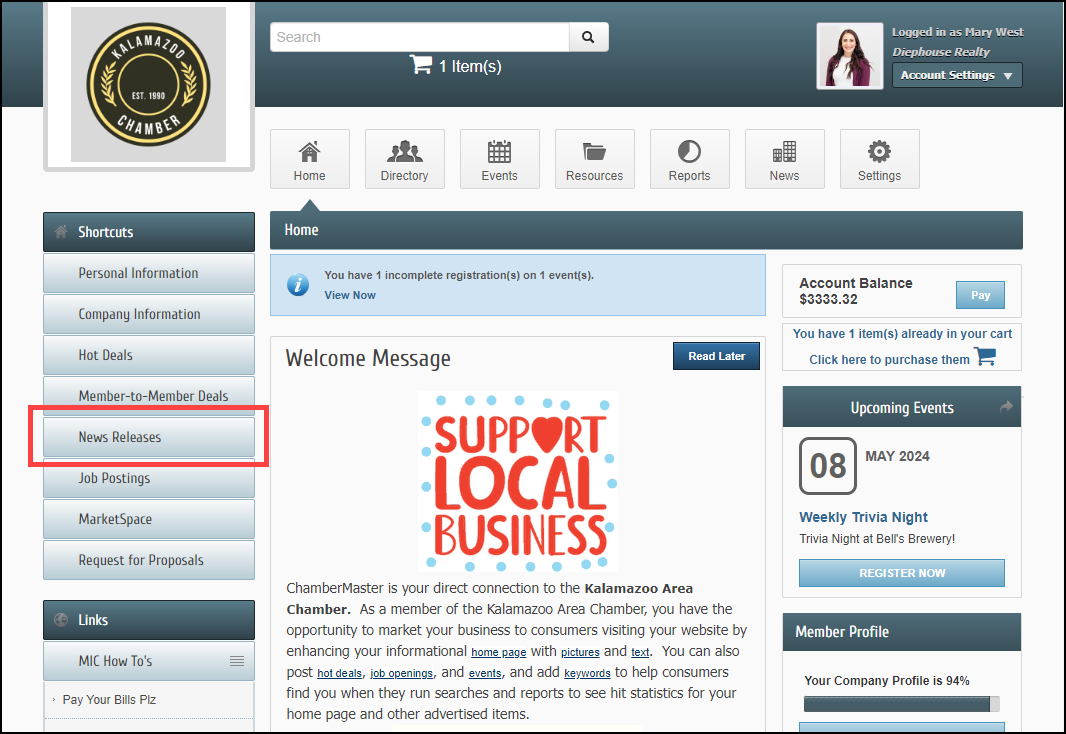Click the Links header globe icon

coord(61,620)
